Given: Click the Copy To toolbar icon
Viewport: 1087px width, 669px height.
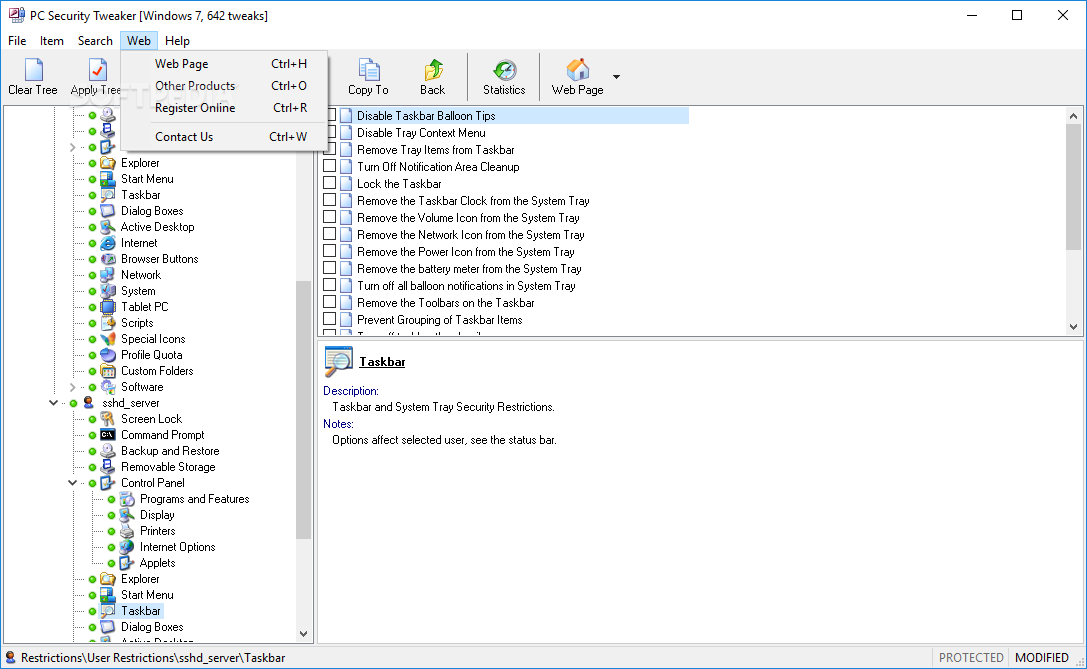Looking at the screenshot, I should point(369,70).
